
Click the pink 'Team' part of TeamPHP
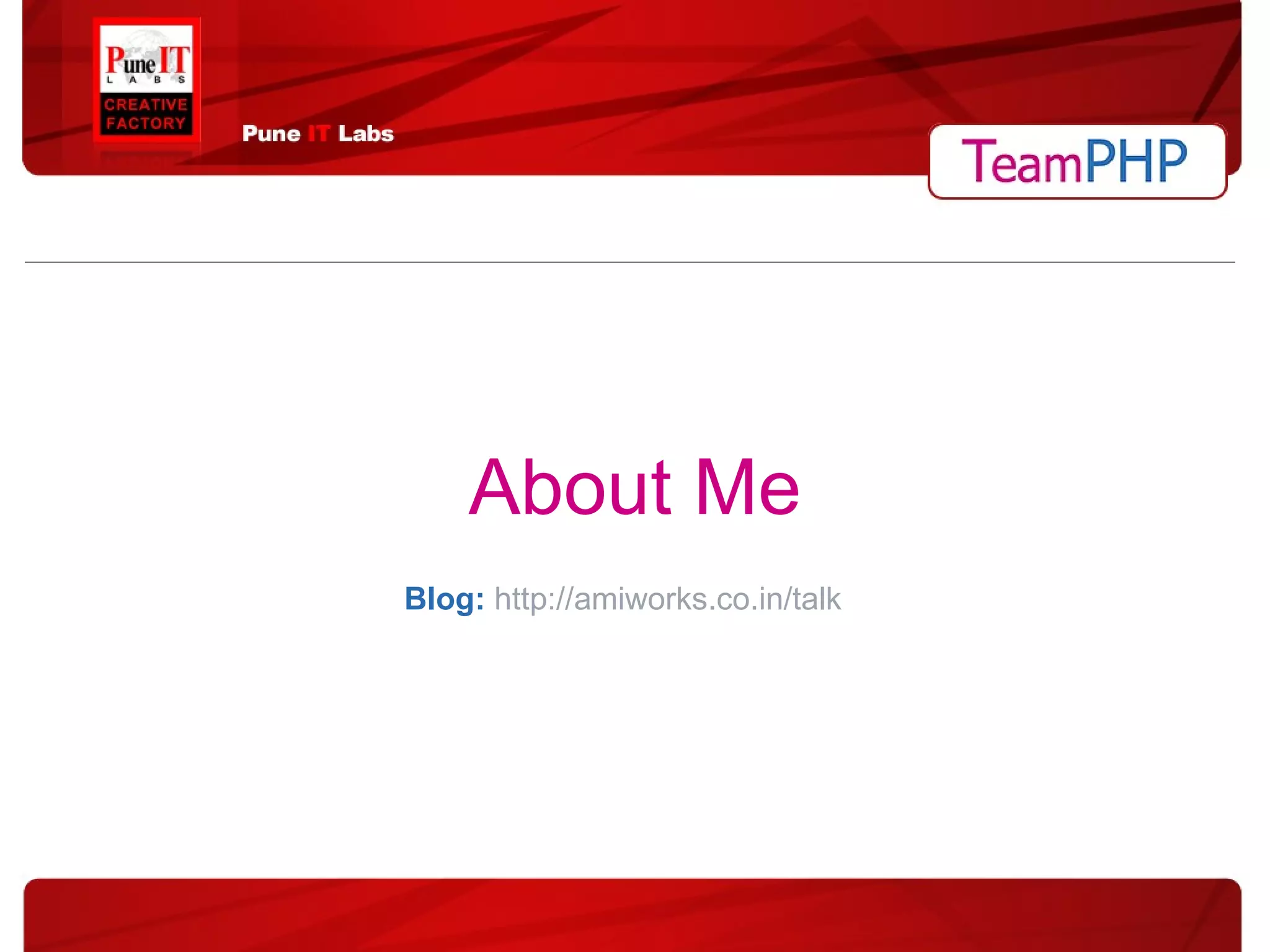(1021, 161)
